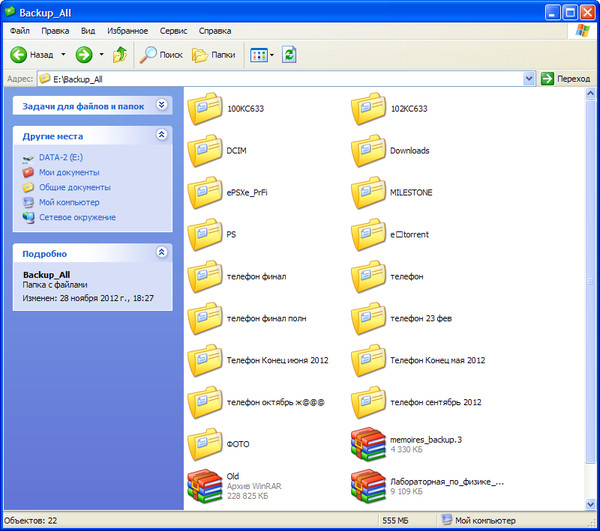Go up one folder level icon
The height and width of the screenshot is (531, 600).
pyautogui.click(x=120, y=54)
